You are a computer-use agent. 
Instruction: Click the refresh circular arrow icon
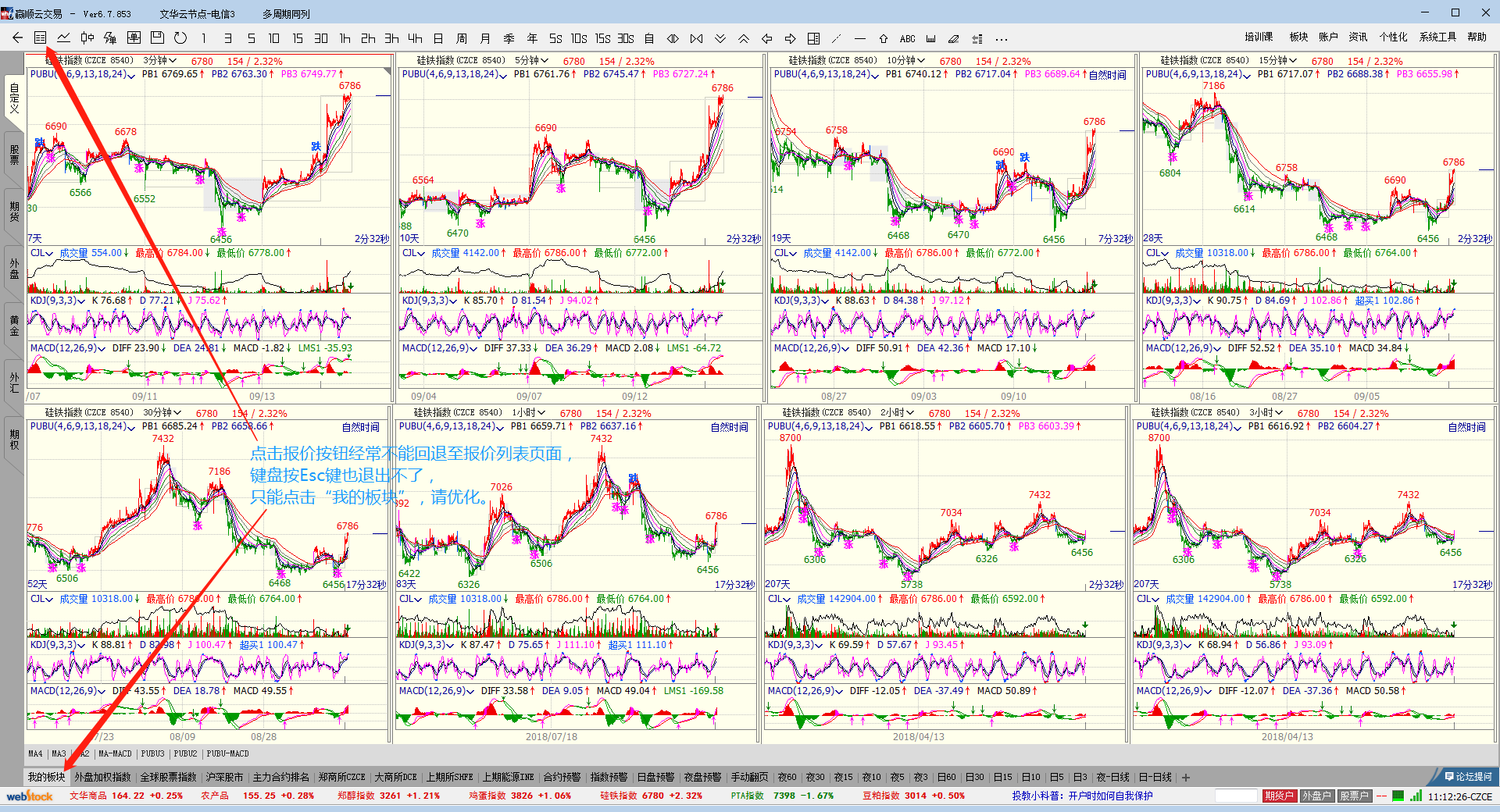click(180, 38)
